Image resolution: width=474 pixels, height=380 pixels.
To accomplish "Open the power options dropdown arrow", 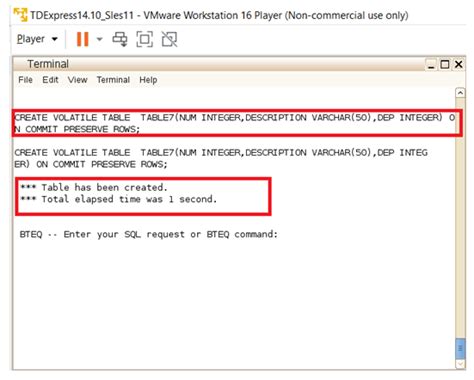I will pos(99,39).
